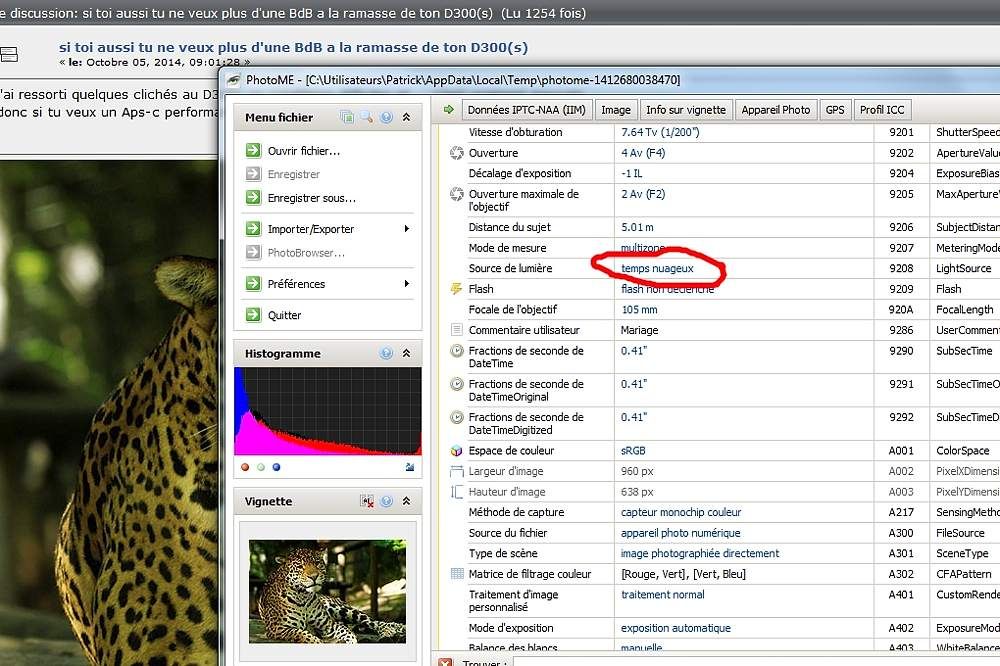Select the '-1 IL' exposure offset value
The height and width of the screenshot is (666, 1000).
[631, 174]
